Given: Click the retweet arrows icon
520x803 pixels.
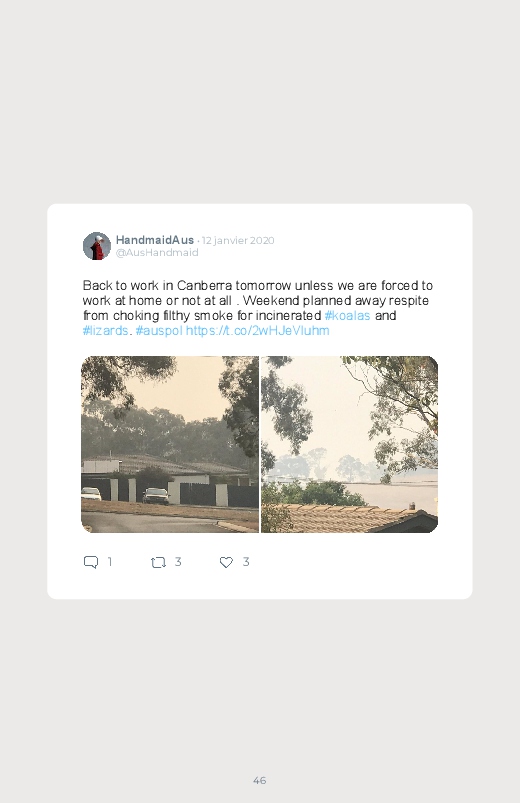Looking at the screenshot, I should click(x=158, y=563).
